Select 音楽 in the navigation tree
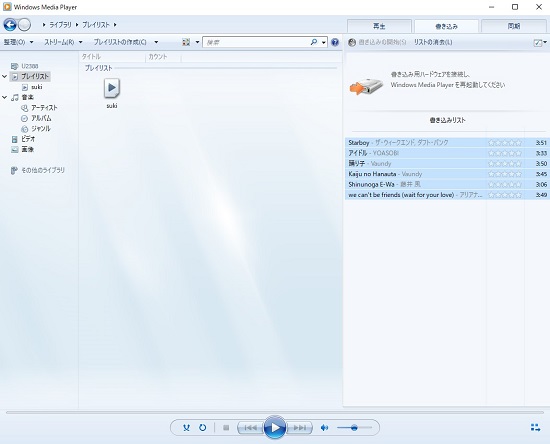Viewport: 550px width, 444px height. [27, 97]
